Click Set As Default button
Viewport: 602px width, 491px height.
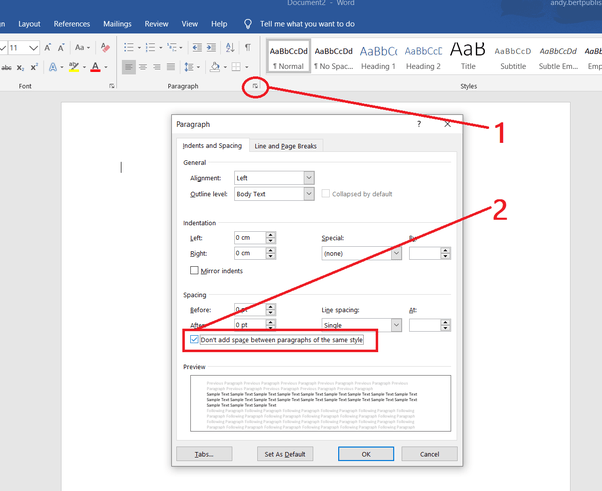coord(285,454)
